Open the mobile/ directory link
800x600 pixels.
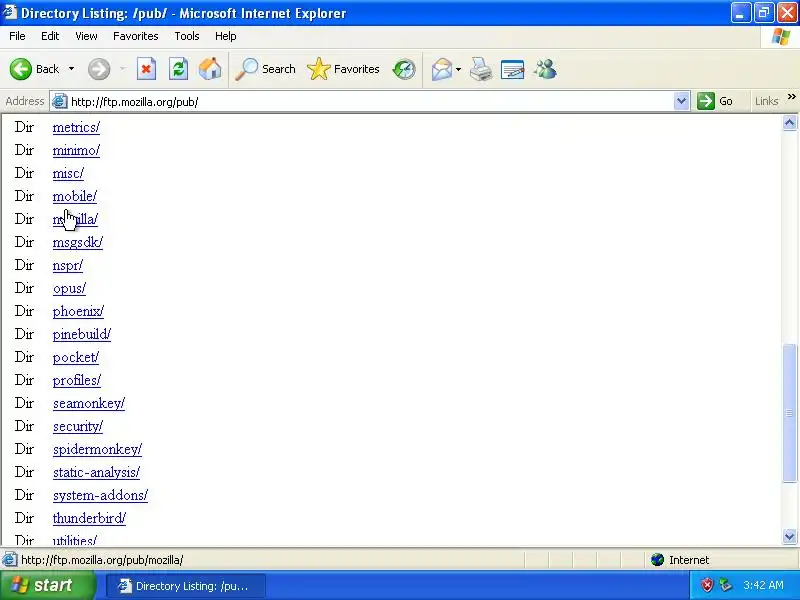tap(74, 196)
